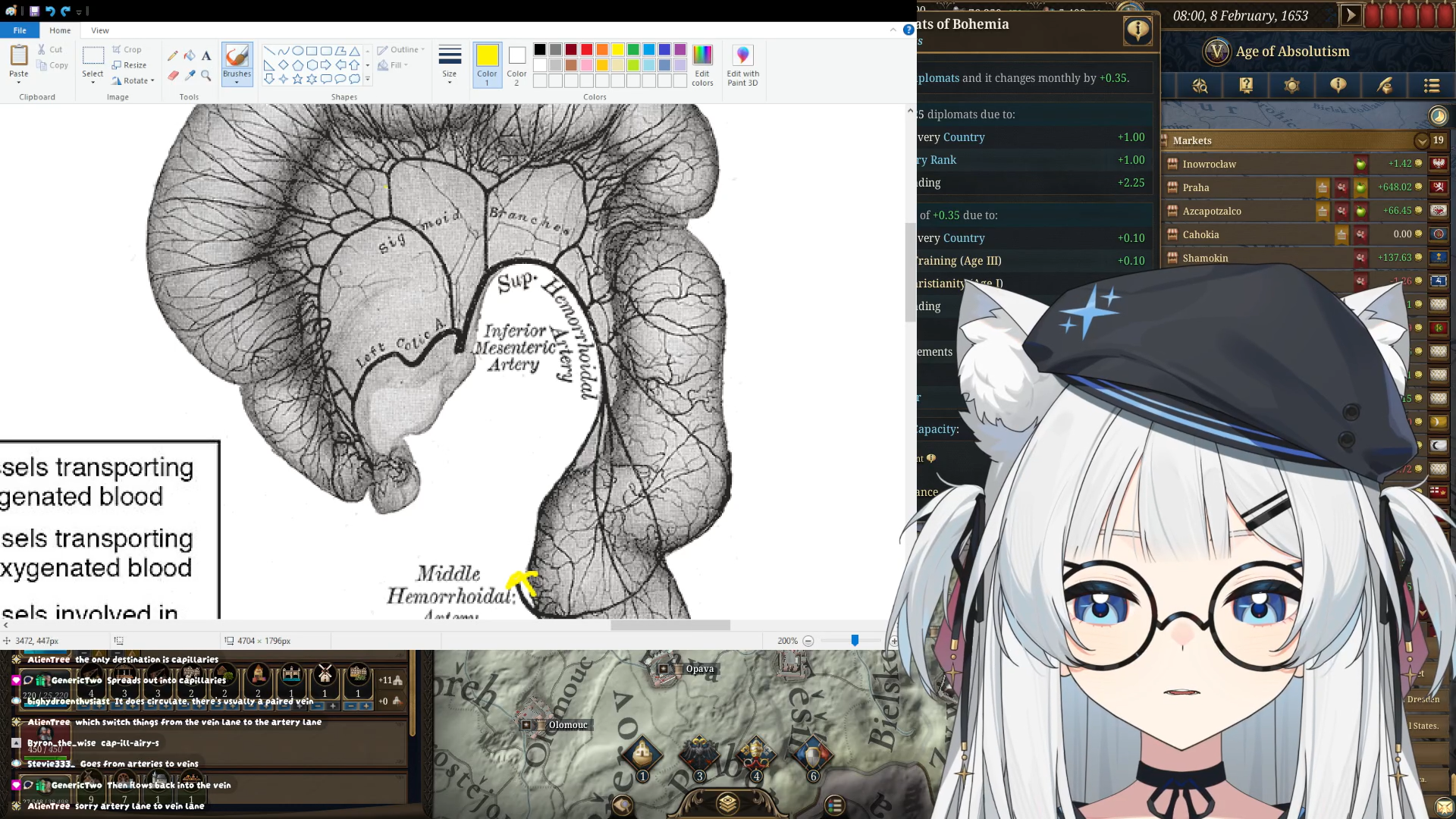Viewport: 1456px width, 819px height.
Task: Toggle Color 1 as active color
Action: (x=487, y=64)
